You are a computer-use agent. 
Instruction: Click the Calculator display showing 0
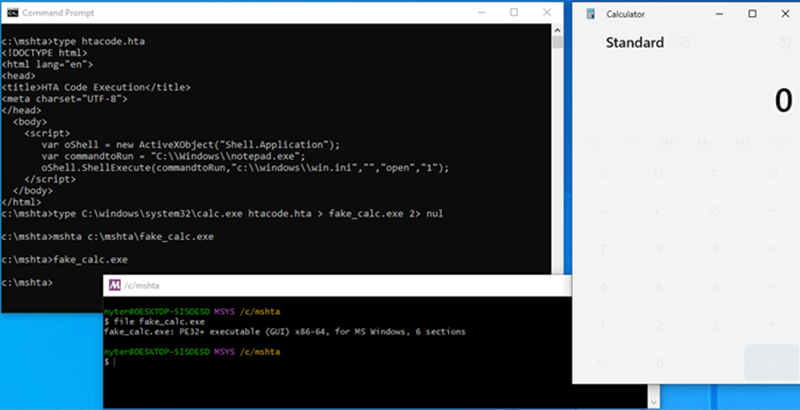tap(784, 100)
